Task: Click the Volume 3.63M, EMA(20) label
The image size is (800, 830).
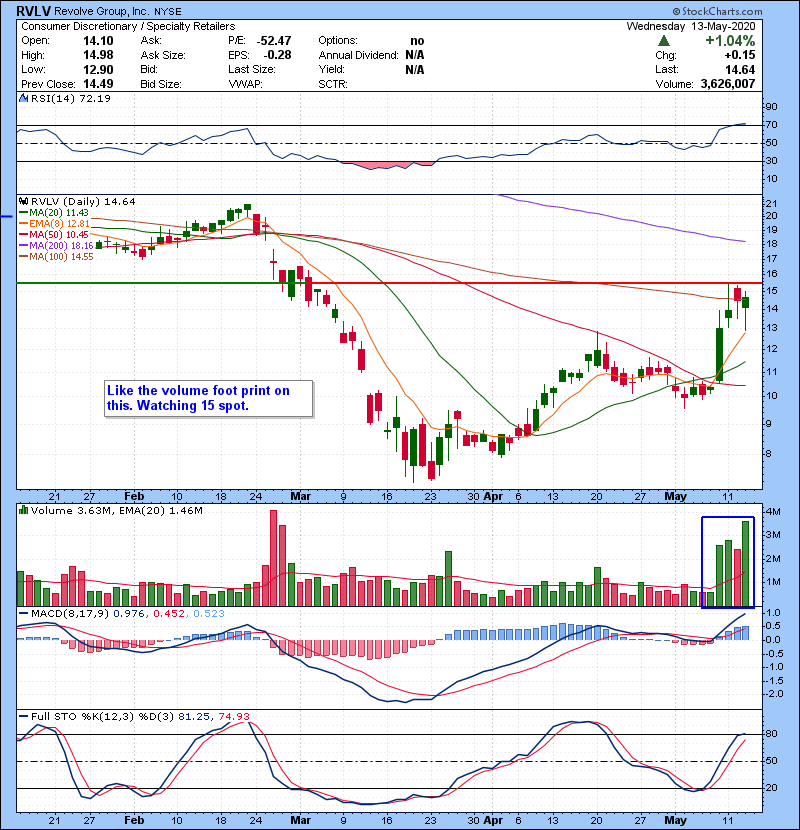Action: [x=116, y=510]
